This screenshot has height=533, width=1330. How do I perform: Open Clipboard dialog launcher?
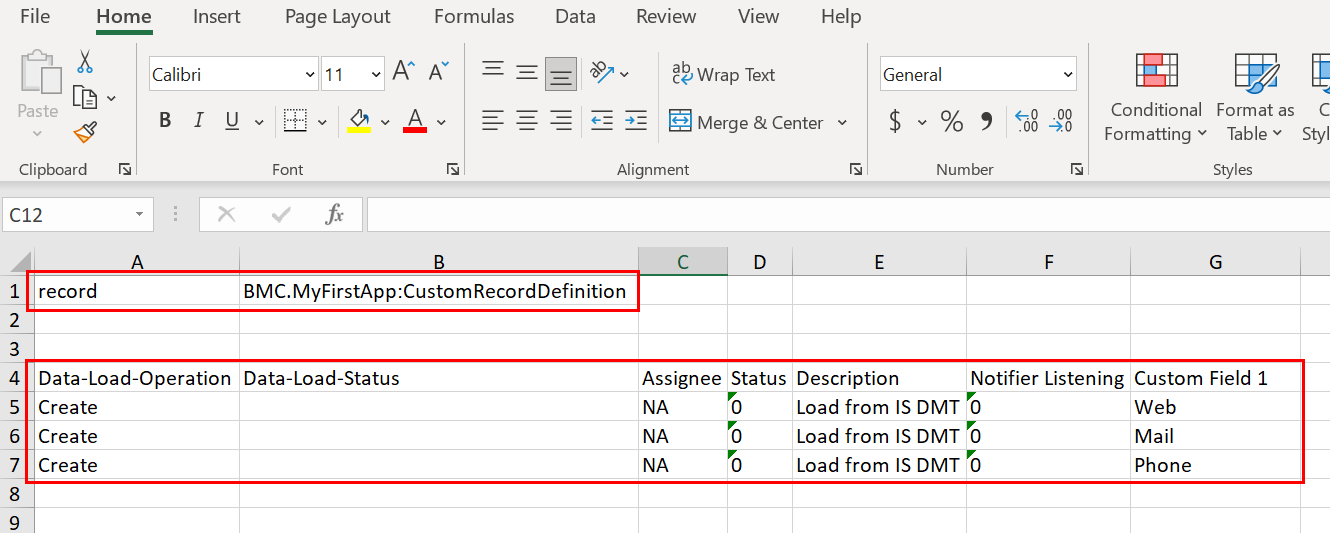coord(125,170)
